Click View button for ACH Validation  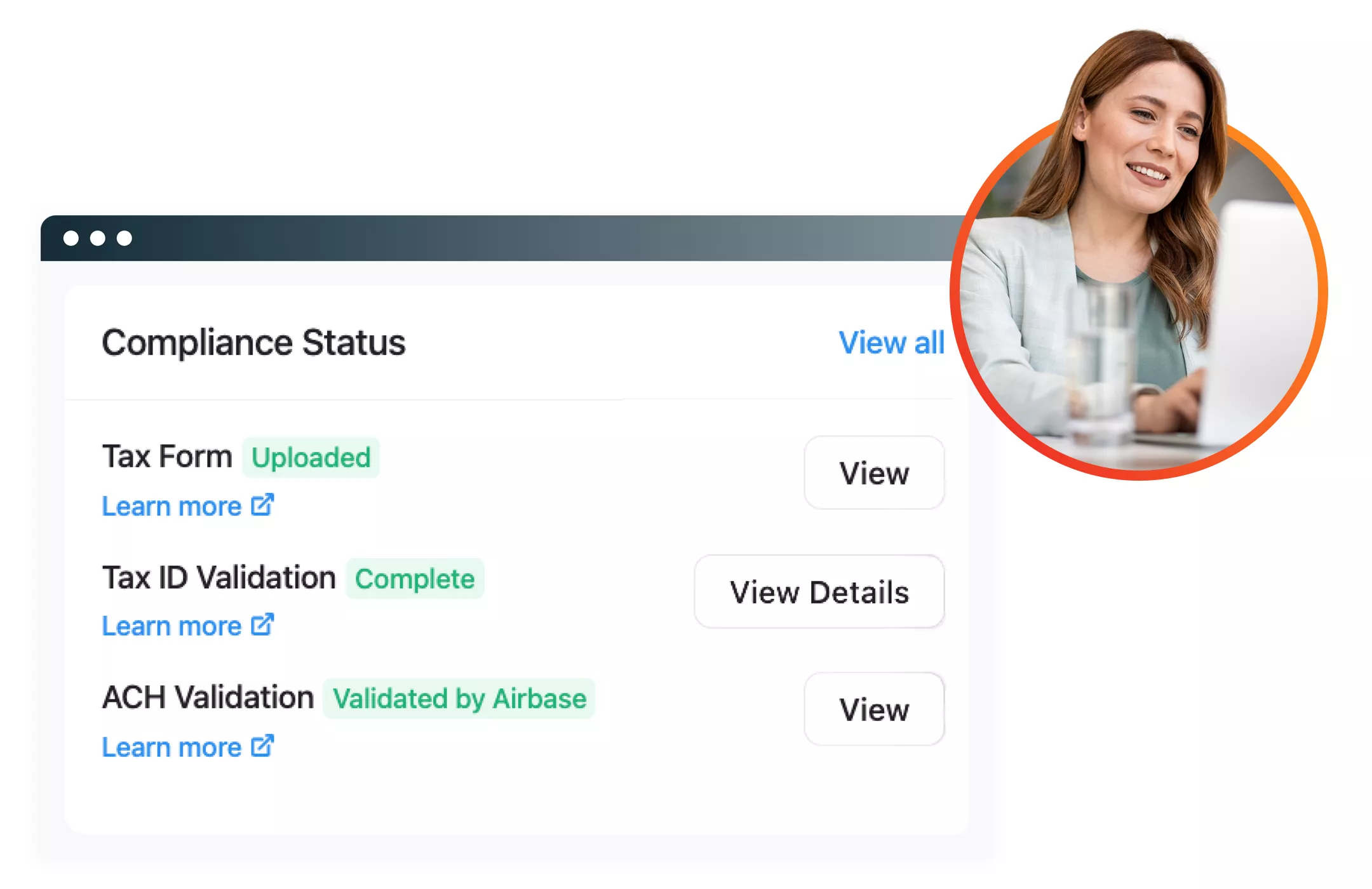coord(874,709)
